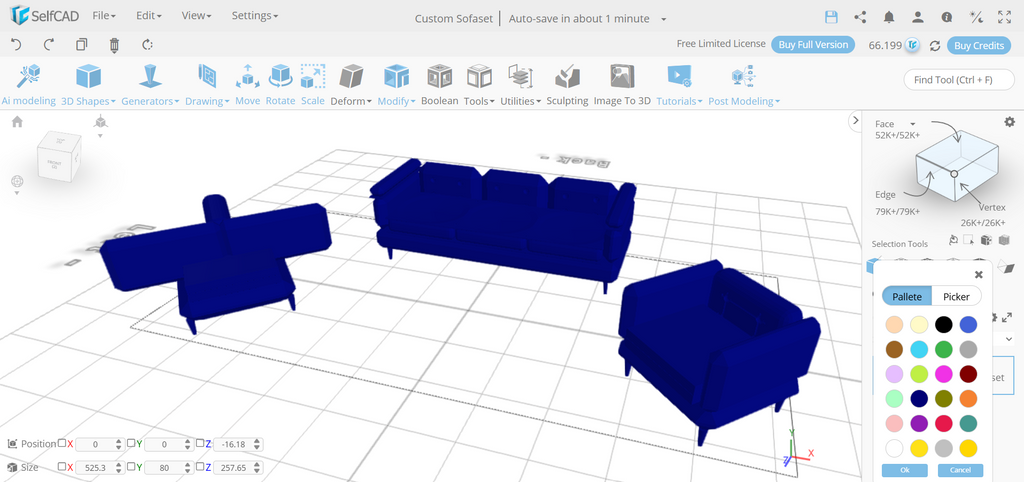Check the Position Z checkbox

200,443
